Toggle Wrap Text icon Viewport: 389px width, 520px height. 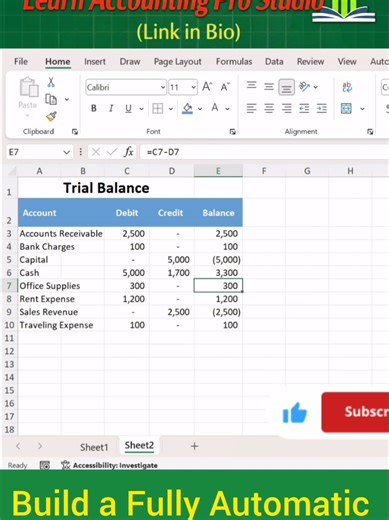click(x=347, y=87)
